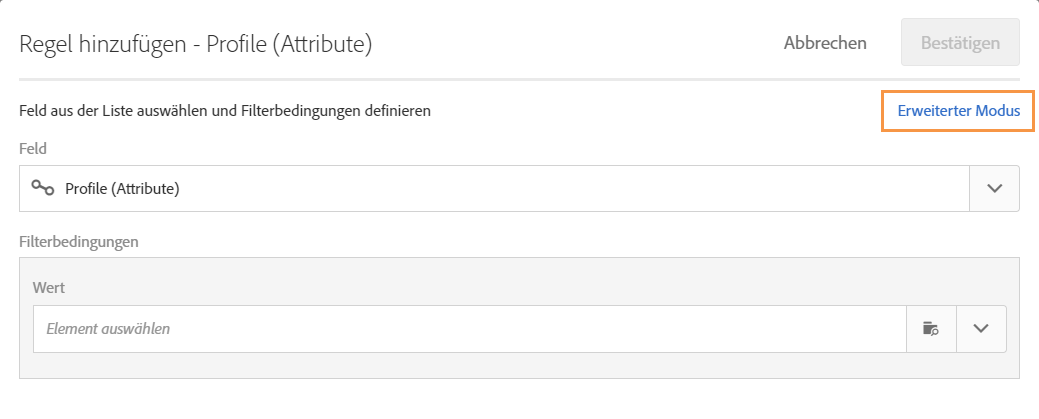Expand the Feld dropdown chevron
This screenshot has width=1039, height=419.
[x=994, y=188]
